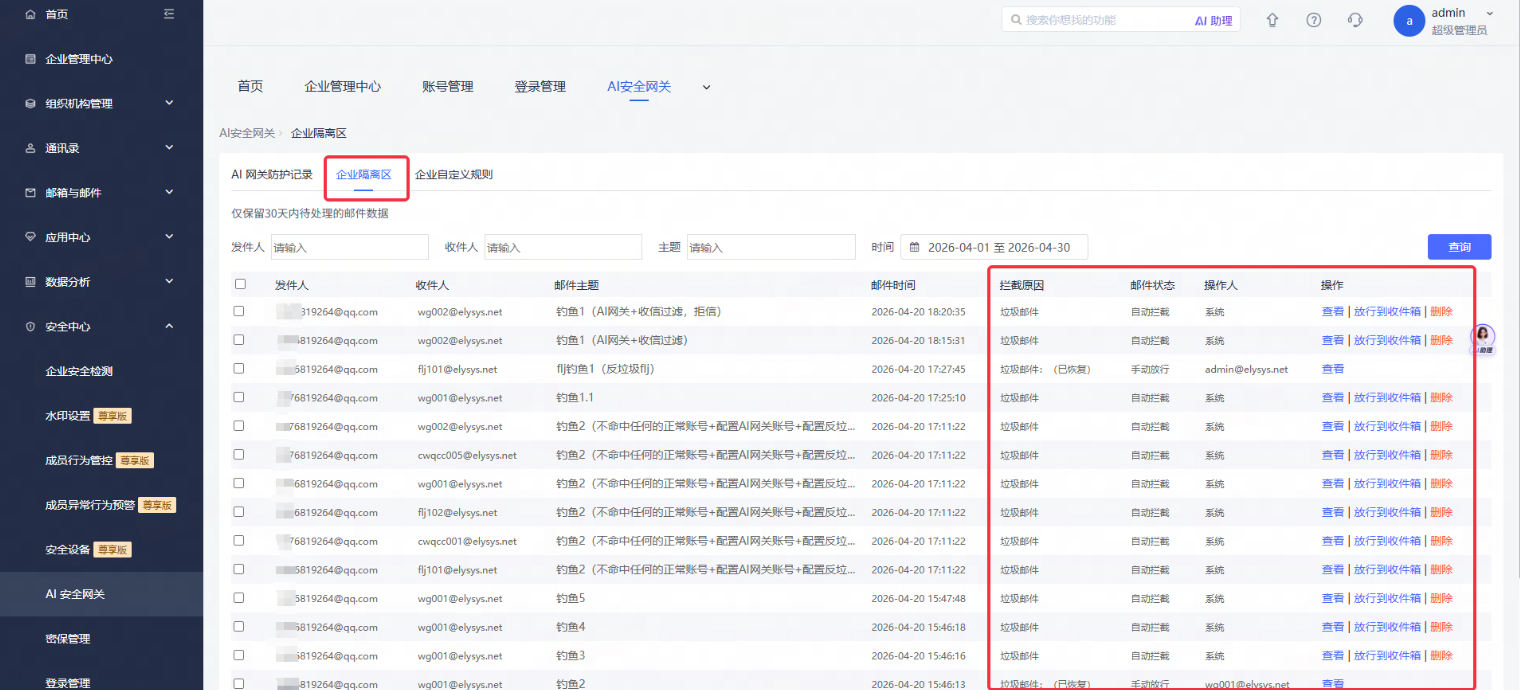The width and height of the screenshot is (1520, 690).
Task: Click 放行到收件箱 for the 钓鱼5 row
Action: coord(1387,598)
